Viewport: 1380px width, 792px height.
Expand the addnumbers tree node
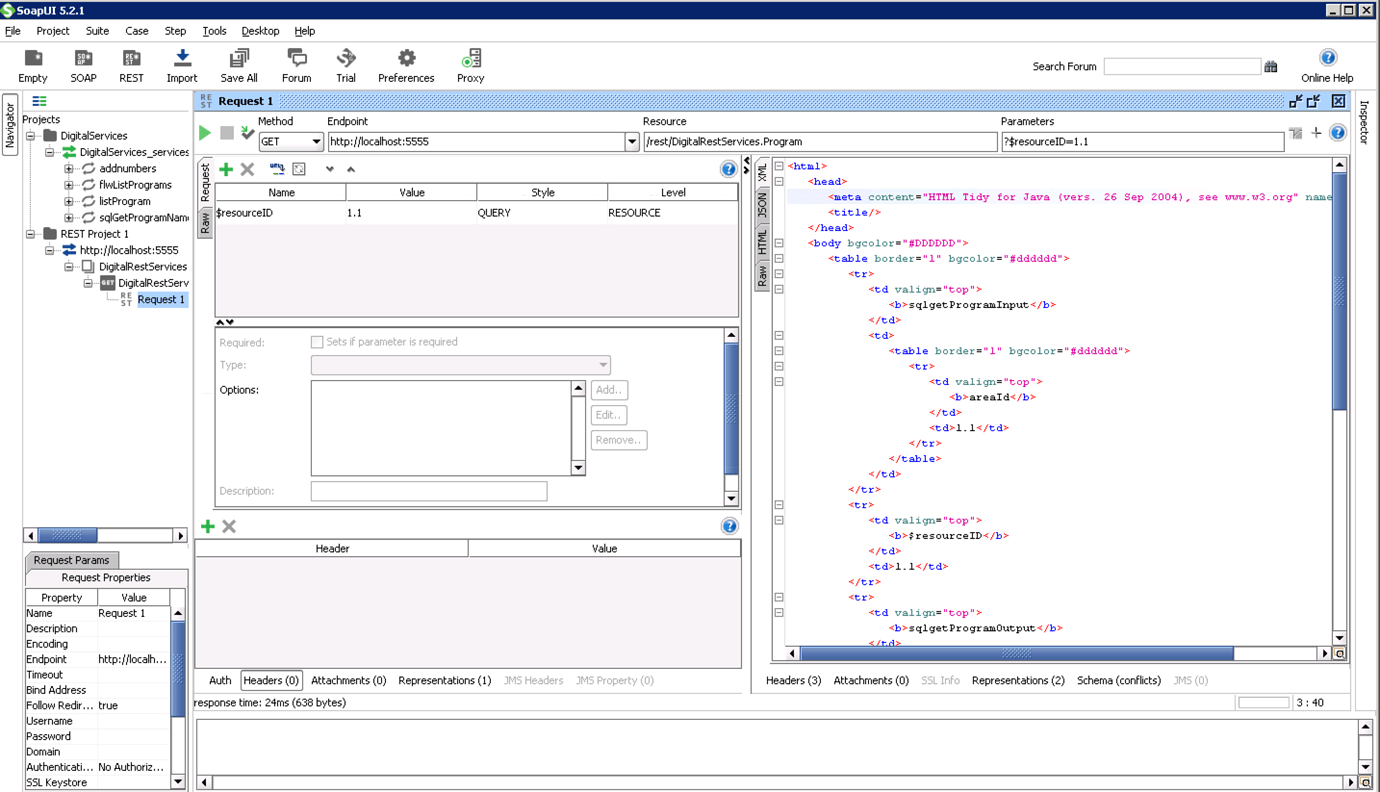[x=69, y=169]
